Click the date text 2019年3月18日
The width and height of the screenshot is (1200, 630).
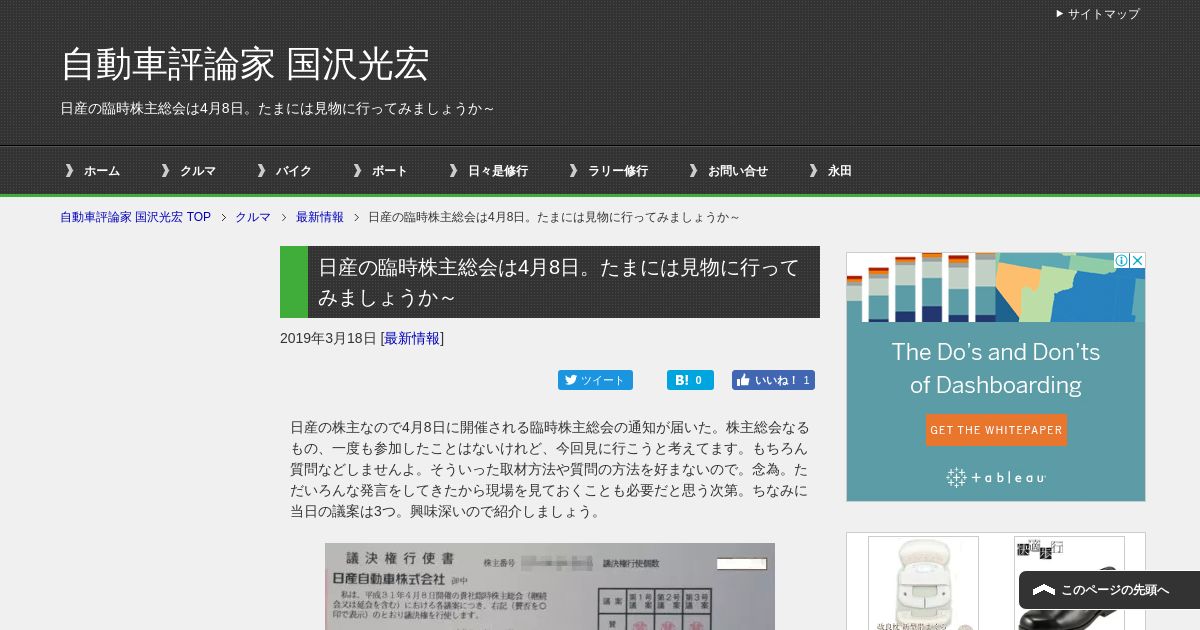point(328,338)
